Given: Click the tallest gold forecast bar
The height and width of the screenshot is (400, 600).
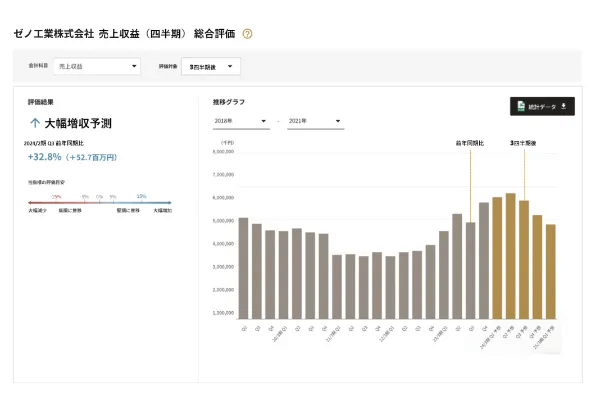Looking at the screenshot, I should coord(510,256).
